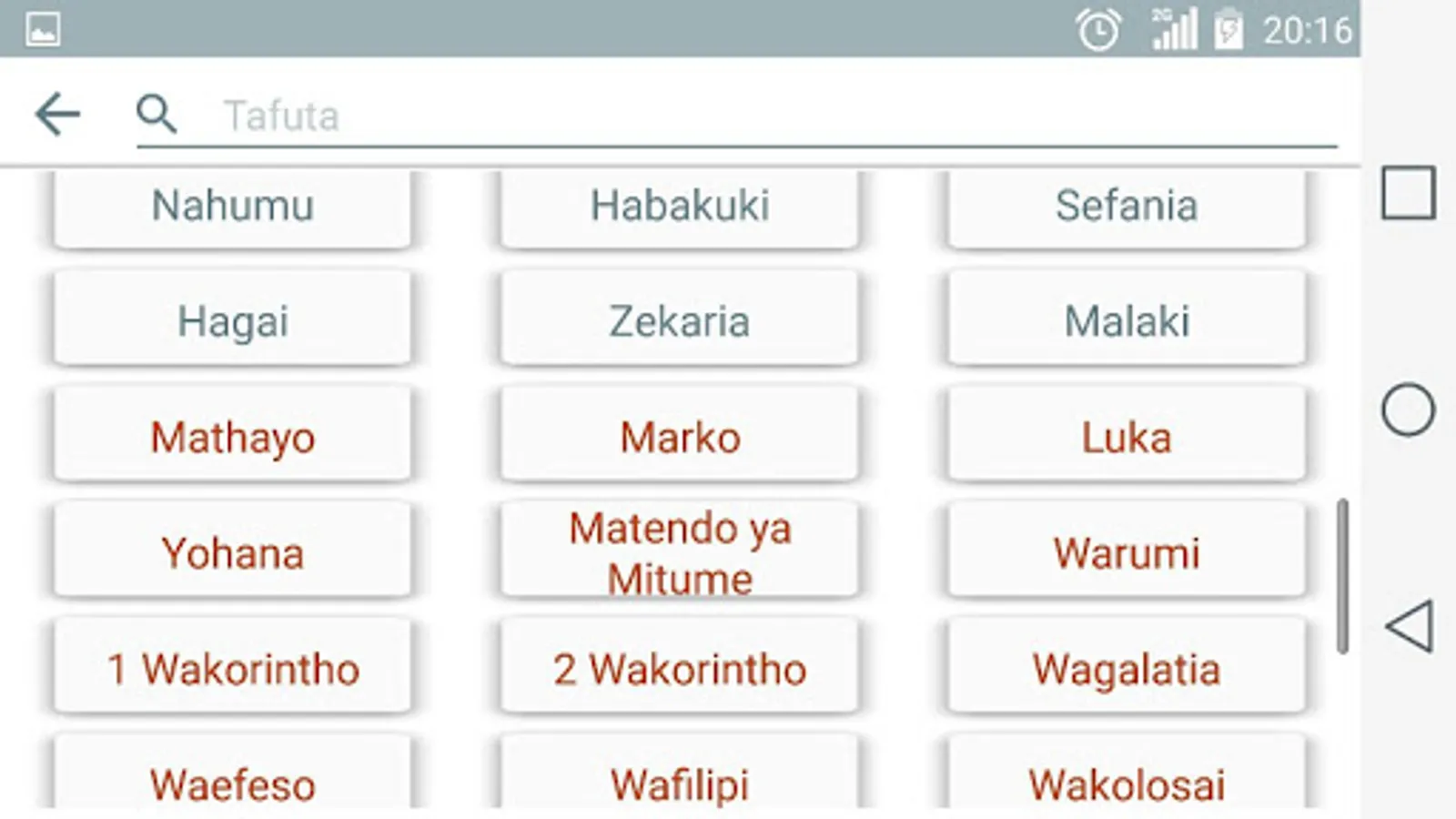Open the Habakuki book

680,206
